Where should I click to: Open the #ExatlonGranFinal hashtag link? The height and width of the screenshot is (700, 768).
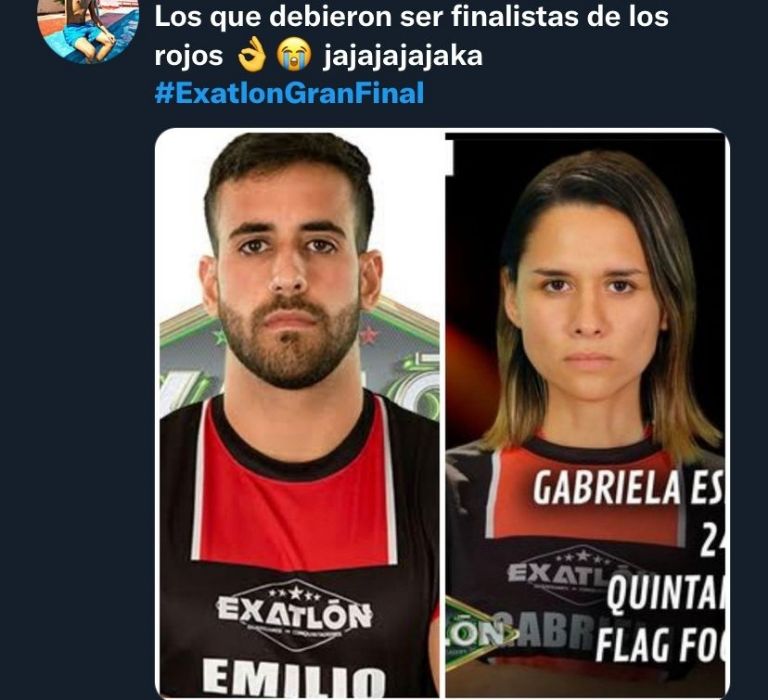pos(289,93)
